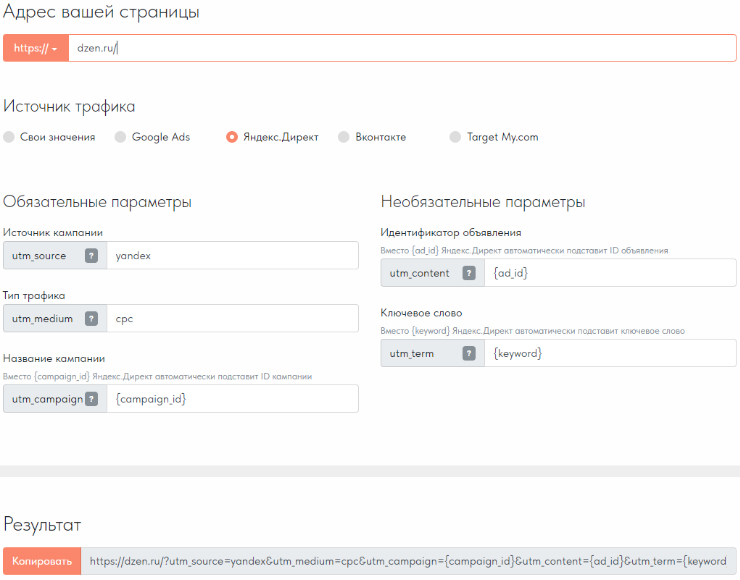Click the generated result URL field
Viewport: 740px width, 580px height.
[x=410, y=562]
